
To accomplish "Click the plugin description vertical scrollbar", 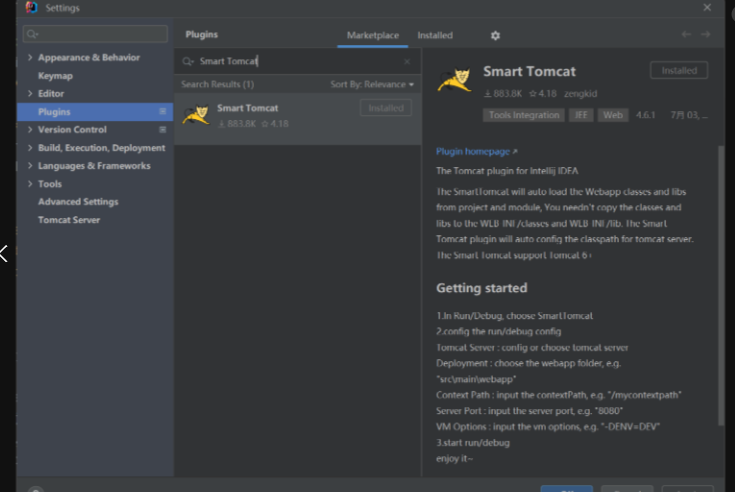I will [721, 286].
